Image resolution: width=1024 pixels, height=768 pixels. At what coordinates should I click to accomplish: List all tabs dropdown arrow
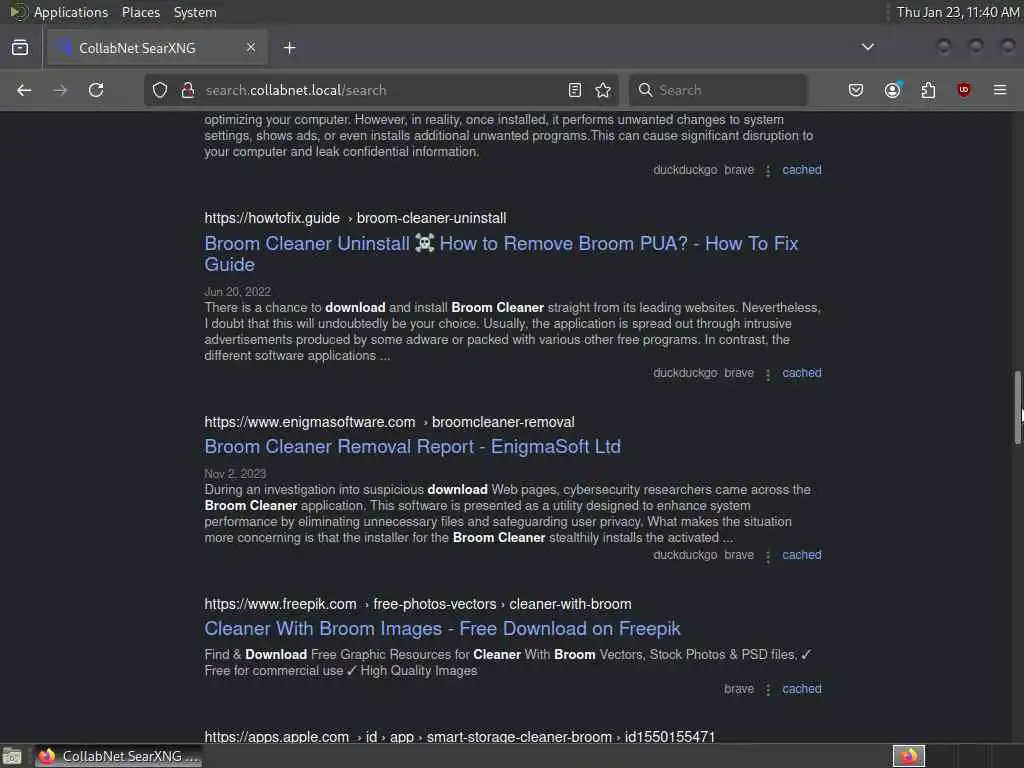click(x=868, y=47)
